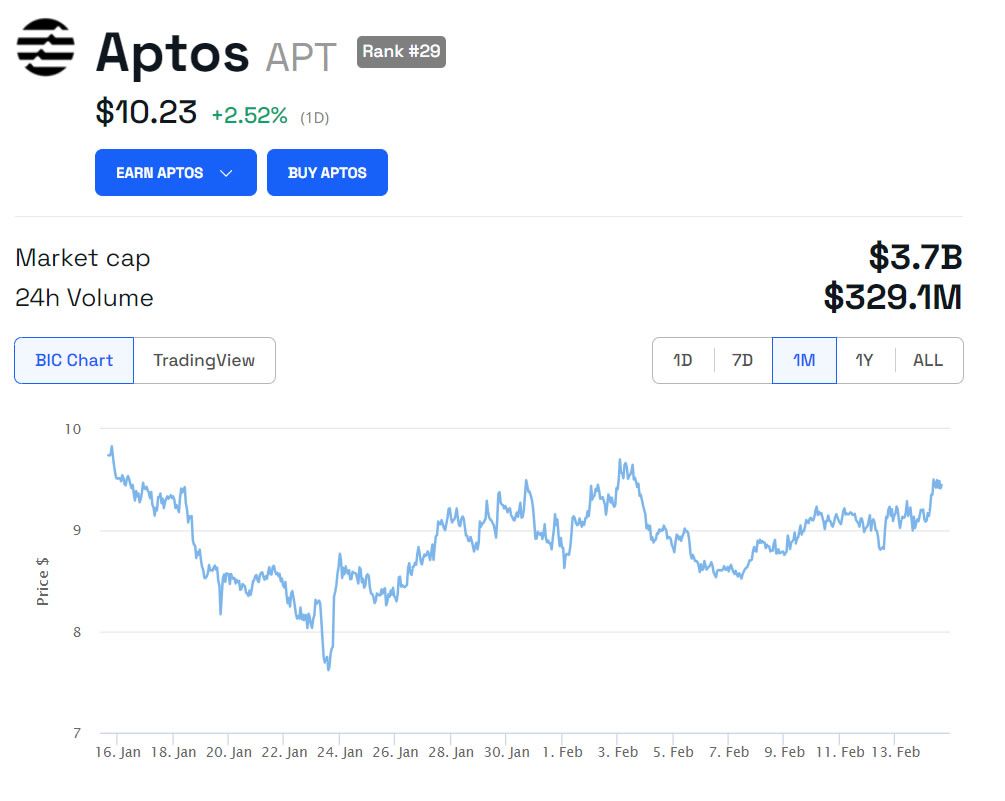Switch to the BIC Chart tab
1005x801 pixels.
[x=74, y=360]
